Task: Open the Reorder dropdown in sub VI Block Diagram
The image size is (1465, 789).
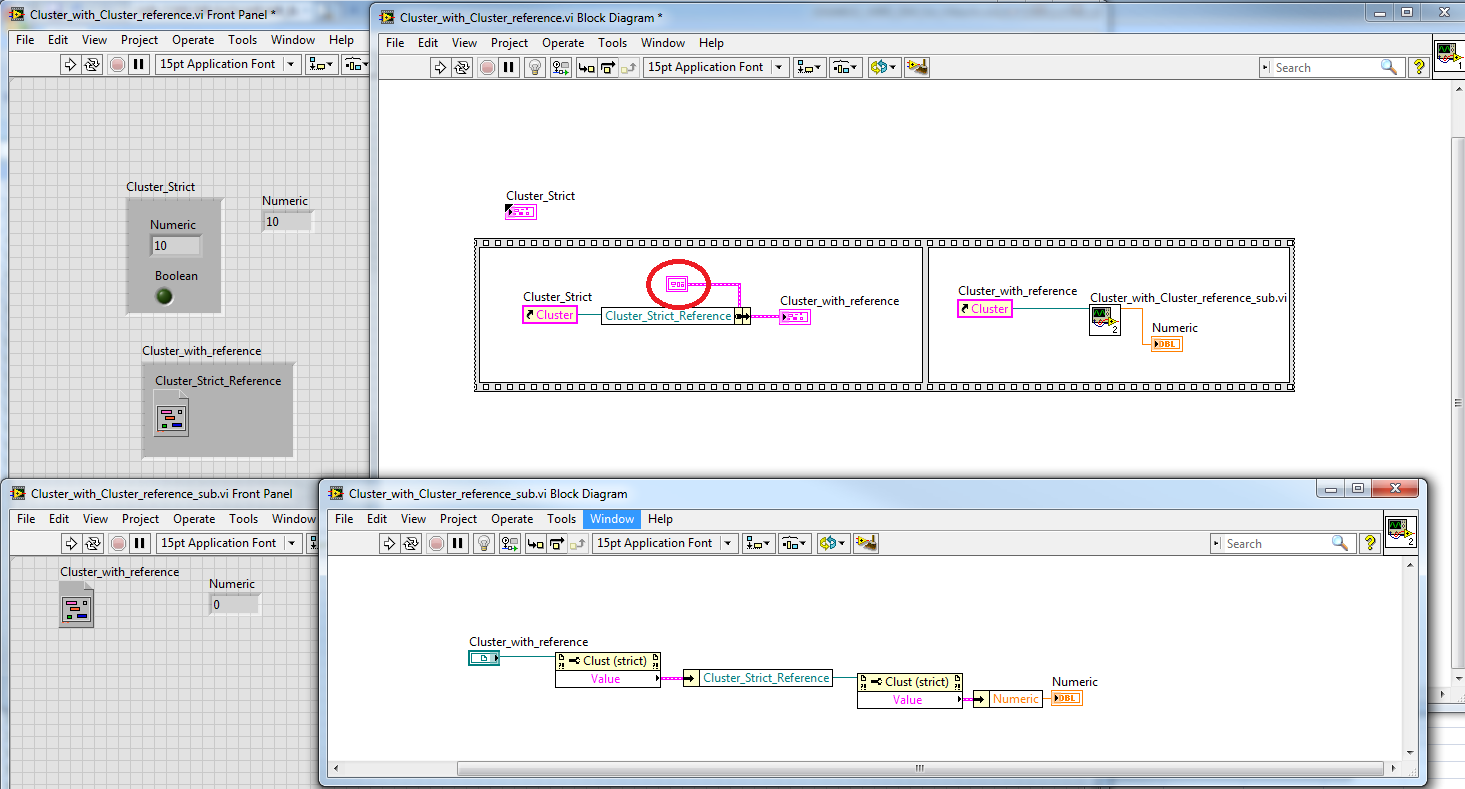Action: click(832, 543)
